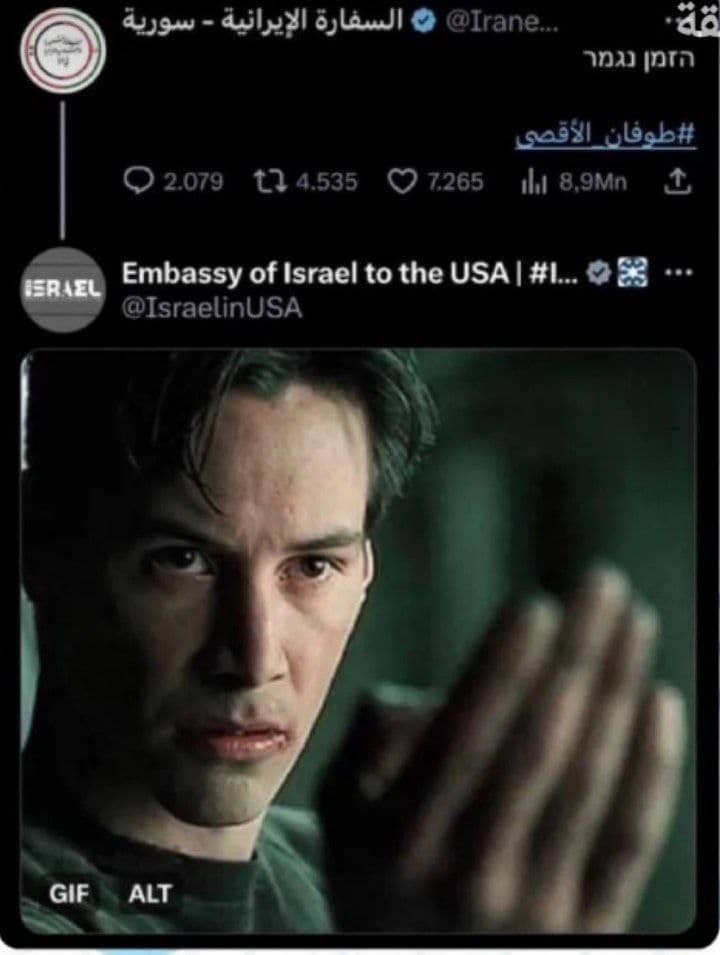Like the tweet with the 7.265 heart icon
Viewport: 720px width, 955px height.
(402, 181)
